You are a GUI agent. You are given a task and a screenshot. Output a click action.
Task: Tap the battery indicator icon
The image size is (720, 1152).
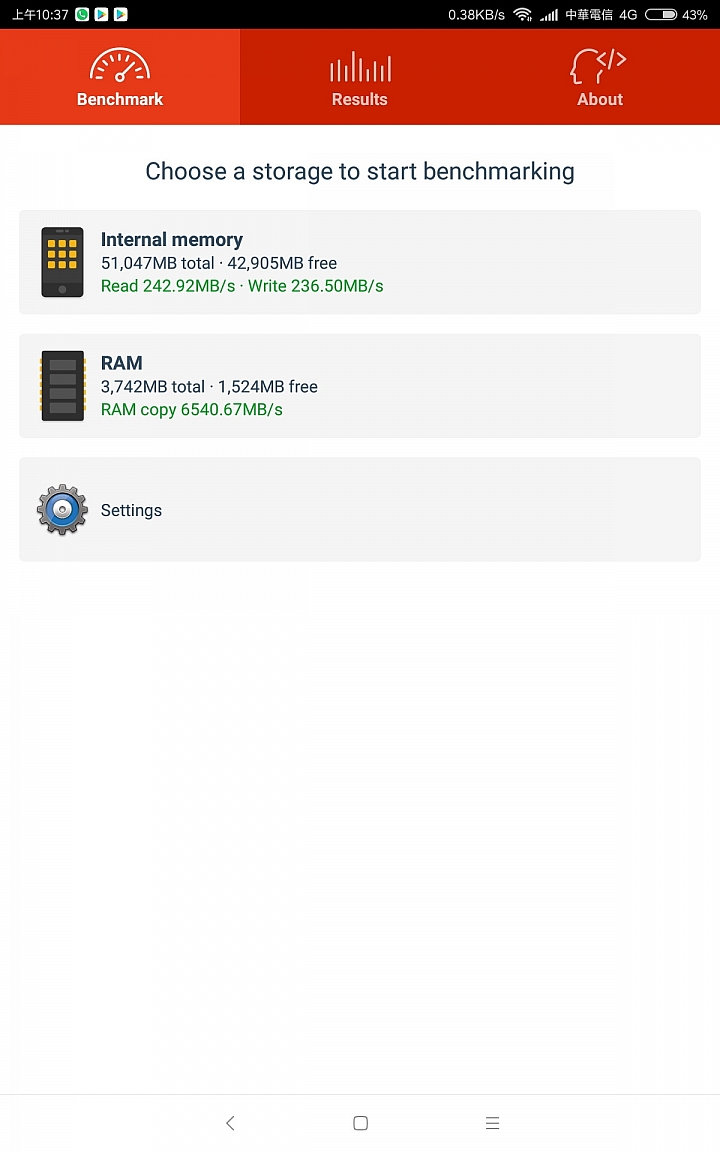point(660,14)
